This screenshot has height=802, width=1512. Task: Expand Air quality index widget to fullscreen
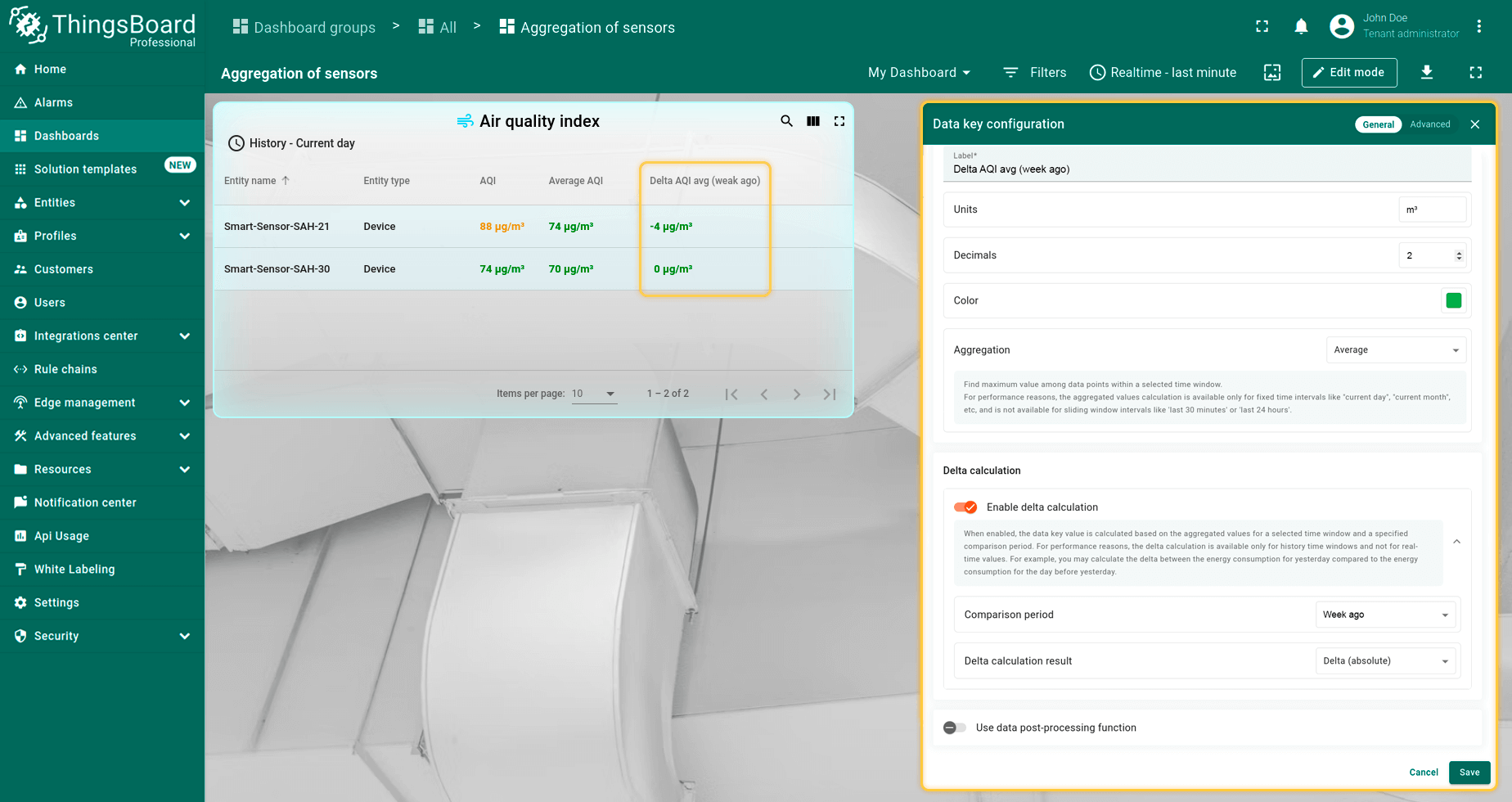coord(839,121)
